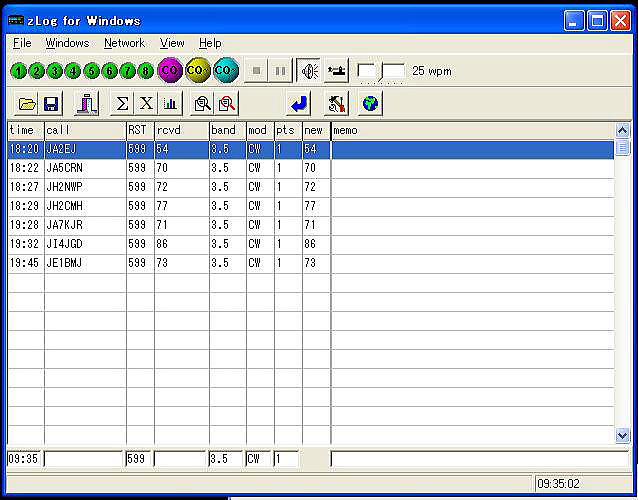
Task: Show score summary with sigma icon
Action: (122, 104)
